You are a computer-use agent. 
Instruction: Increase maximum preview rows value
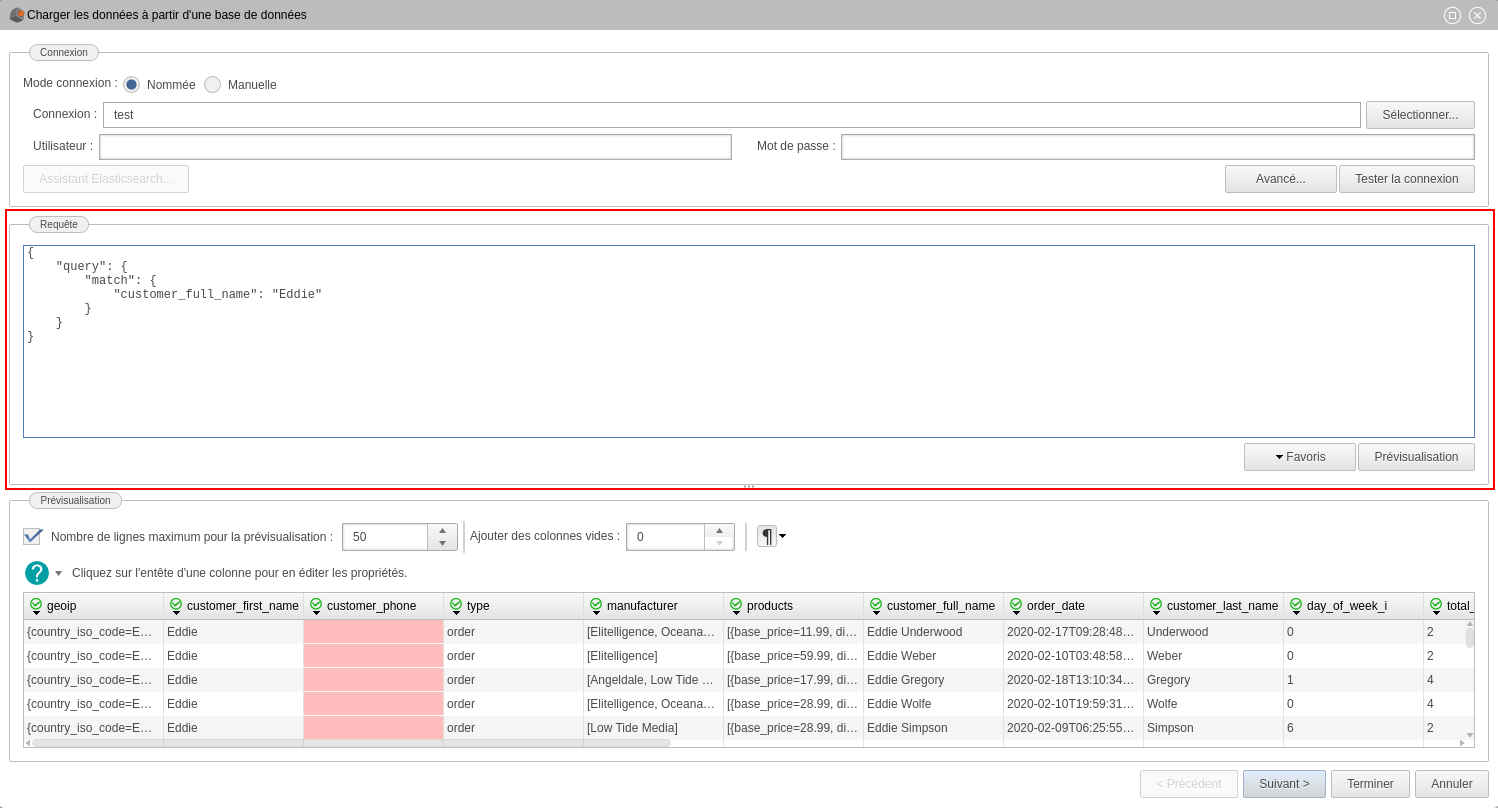tap(442, 530)
